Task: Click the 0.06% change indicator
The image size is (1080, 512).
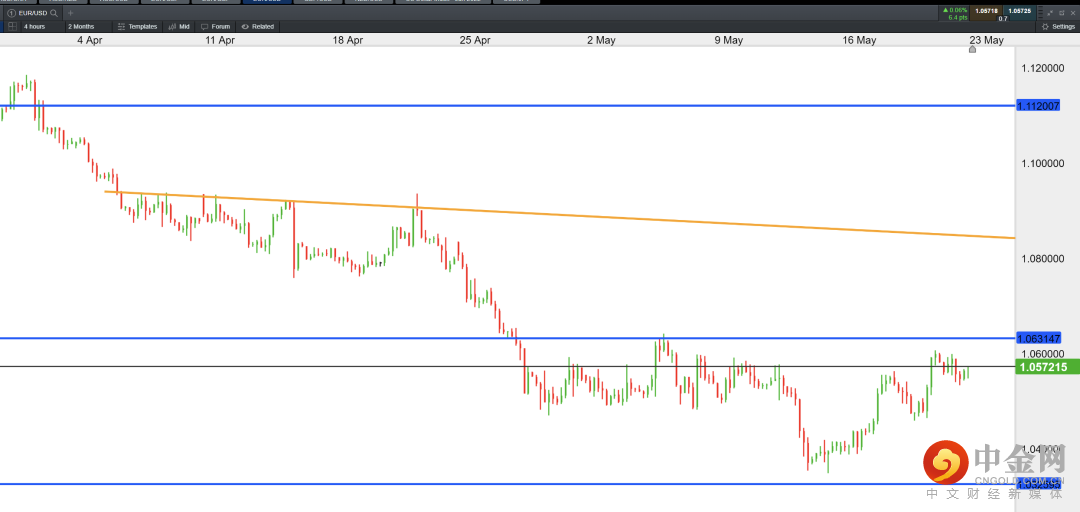Action: point(954,10)
